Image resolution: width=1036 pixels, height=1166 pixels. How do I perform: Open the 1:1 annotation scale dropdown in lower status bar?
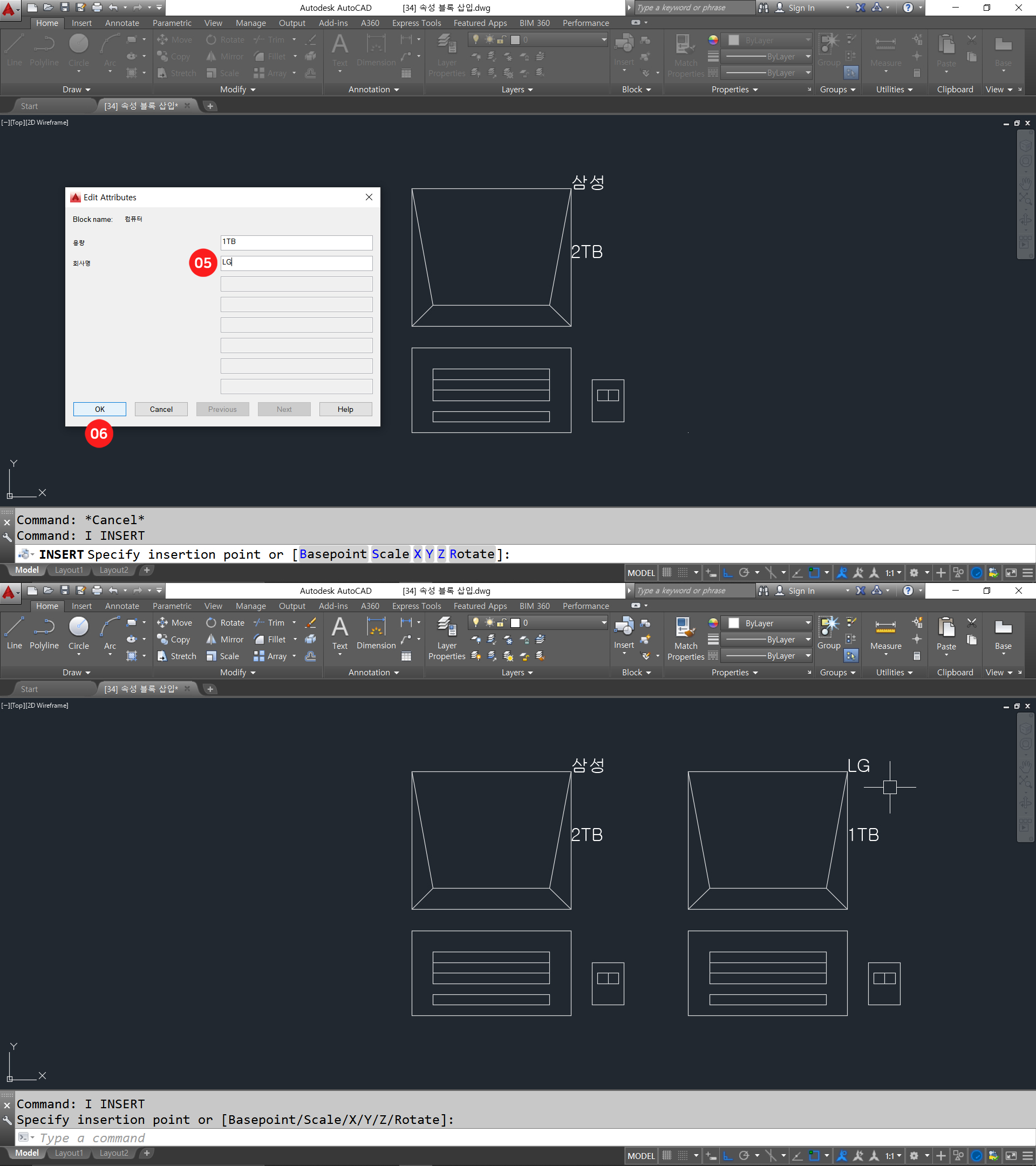coord(894,1156)
